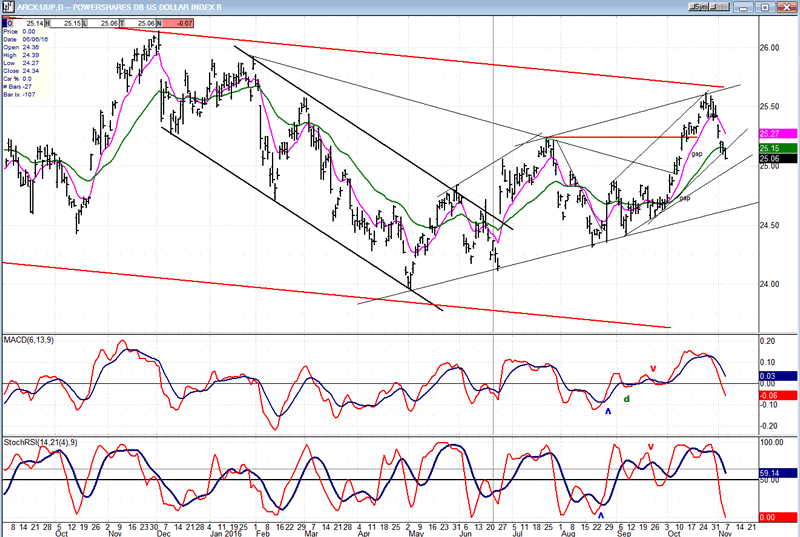Click the red 'v' marker in StochRSI panel
The height and width of the screenshot is (537, 800).
652,446
